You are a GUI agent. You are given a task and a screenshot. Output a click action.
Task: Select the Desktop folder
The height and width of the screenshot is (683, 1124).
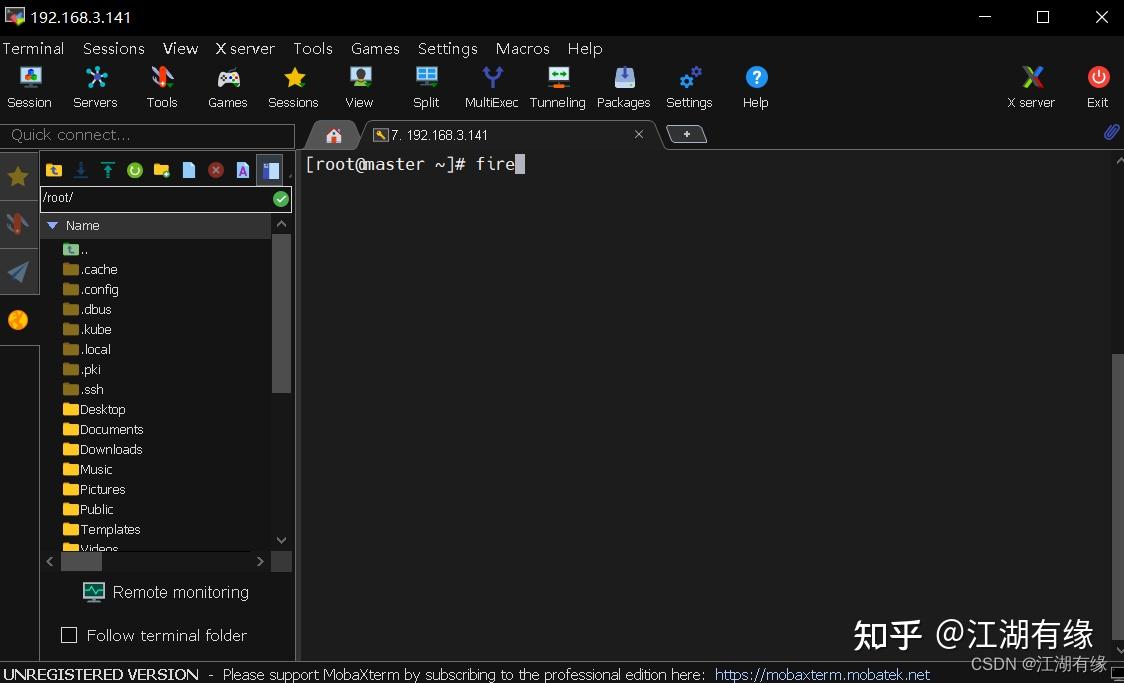tap(95, 409)
